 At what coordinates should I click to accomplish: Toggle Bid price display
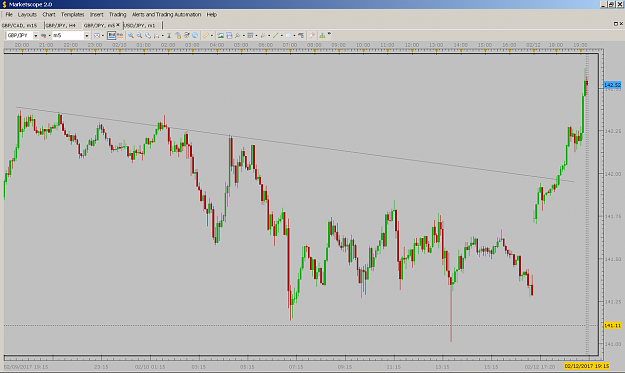coord(112,35)
